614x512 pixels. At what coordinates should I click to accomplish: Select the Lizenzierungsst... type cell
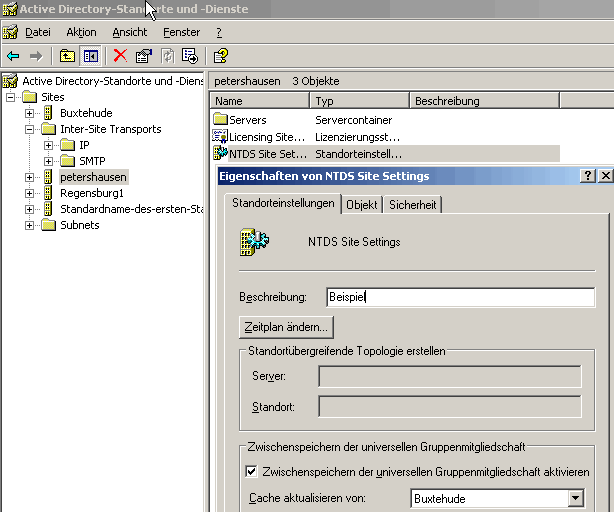tap(358, 137)
